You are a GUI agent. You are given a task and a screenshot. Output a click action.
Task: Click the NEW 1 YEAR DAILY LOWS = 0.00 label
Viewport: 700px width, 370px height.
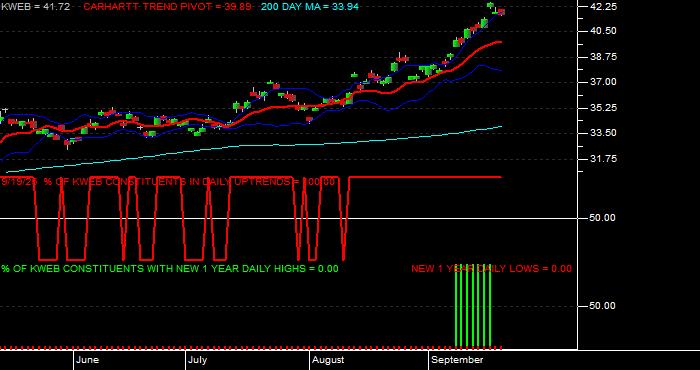[x=491, y=269]
